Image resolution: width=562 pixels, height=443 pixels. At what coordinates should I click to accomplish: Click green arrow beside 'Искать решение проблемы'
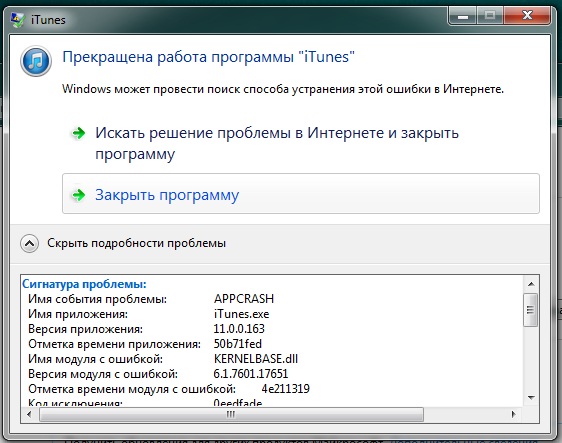[78, 133]
